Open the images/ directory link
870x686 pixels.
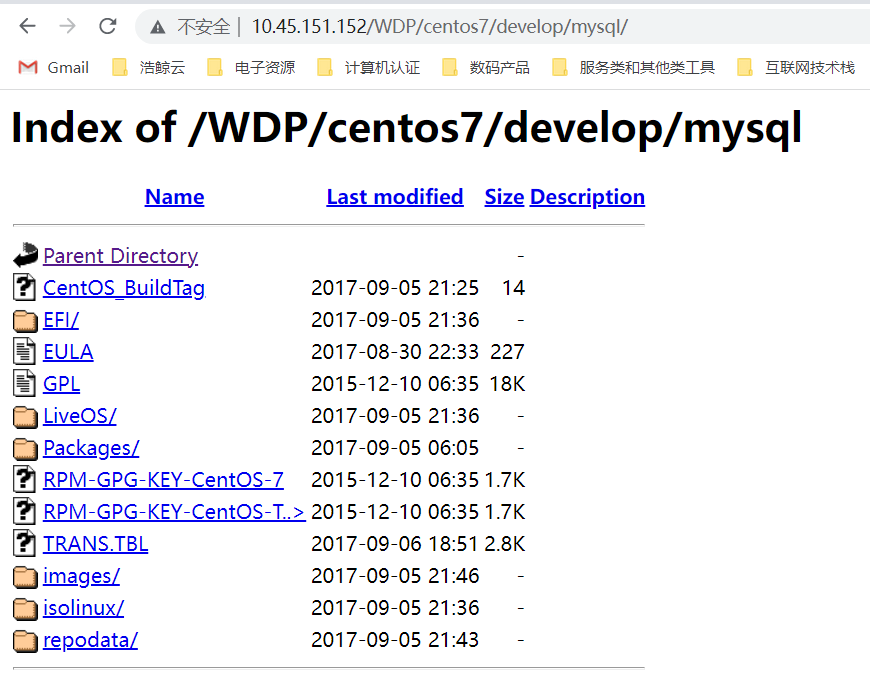pyautogui.click(x=81, y=576)
